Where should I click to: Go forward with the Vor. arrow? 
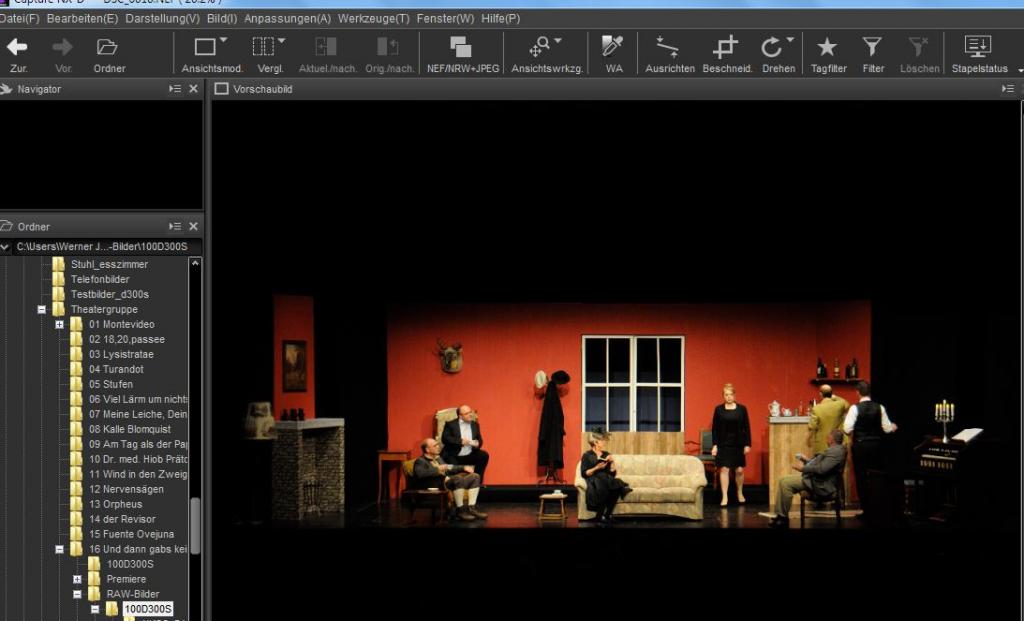tap(63, 47)
